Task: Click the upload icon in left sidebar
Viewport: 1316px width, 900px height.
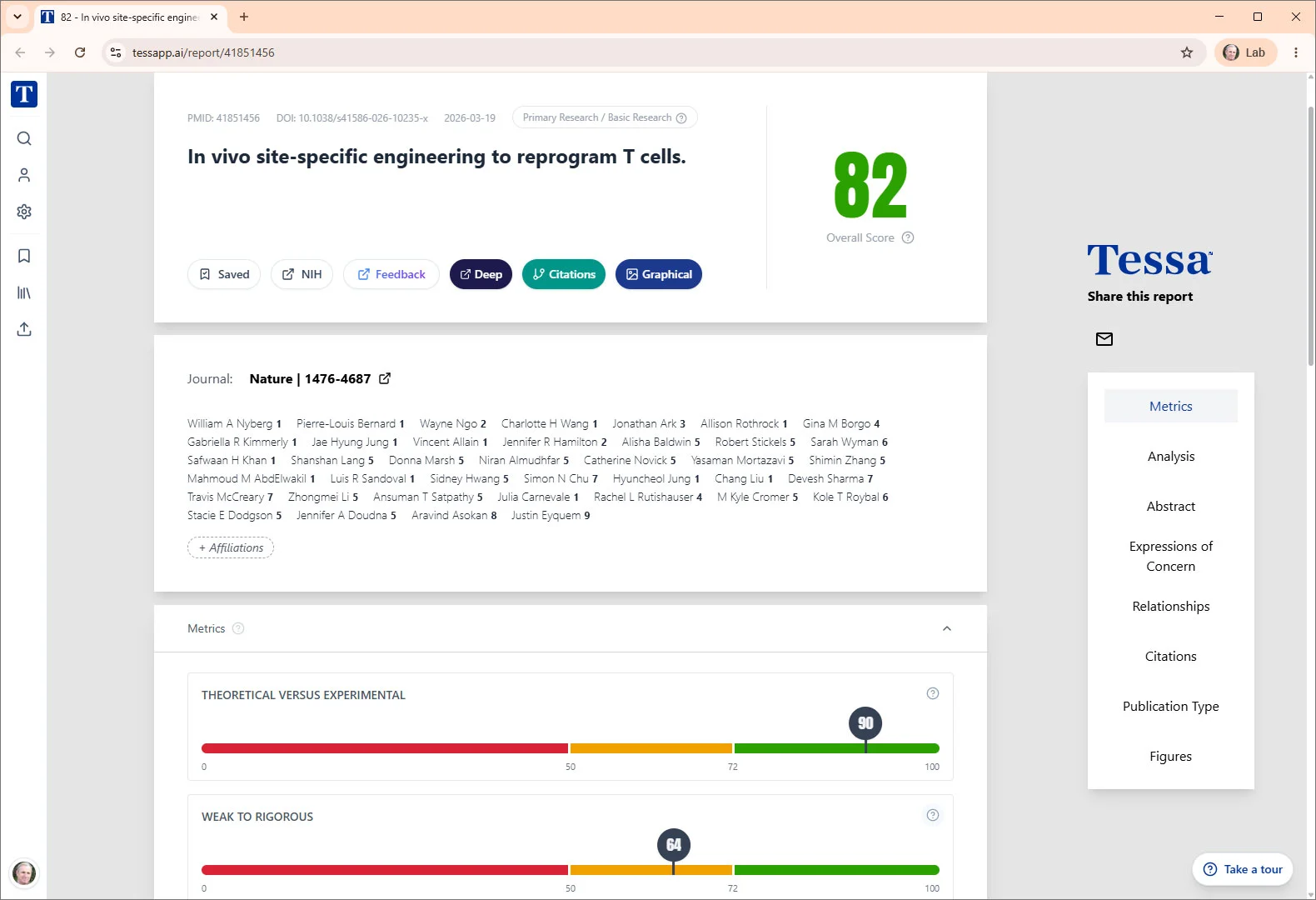Action: click(24, 329)
